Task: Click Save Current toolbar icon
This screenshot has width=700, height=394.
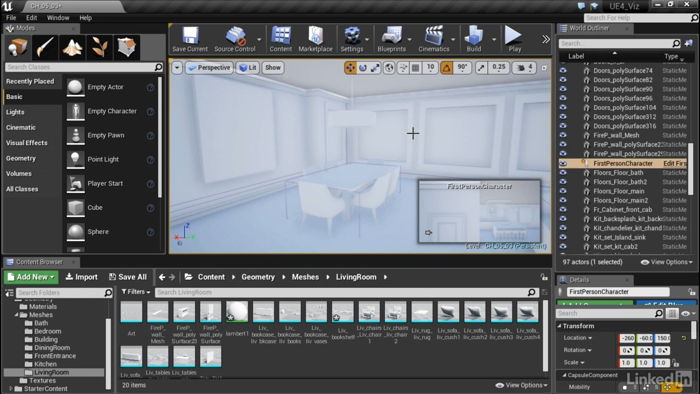Action: (190, 39)
